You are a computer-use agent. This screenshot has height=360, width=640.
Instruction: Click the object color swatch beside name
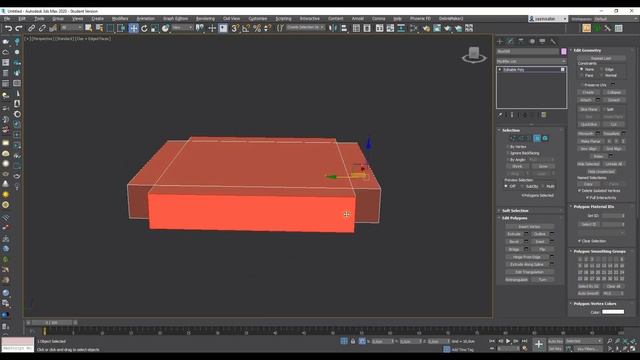[564, 51]
